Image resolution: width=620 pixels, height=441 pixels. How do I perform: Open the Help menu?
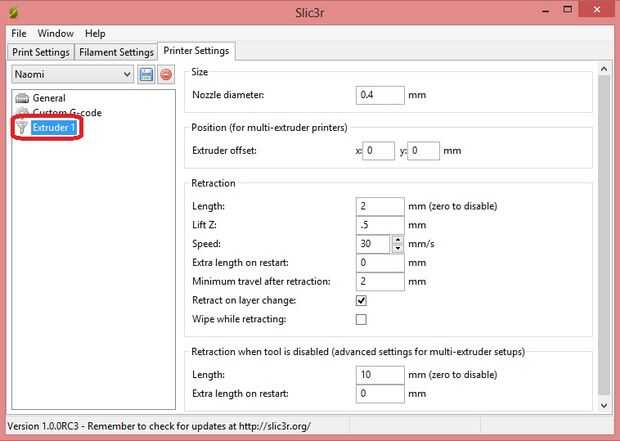[x=95, y=33]
